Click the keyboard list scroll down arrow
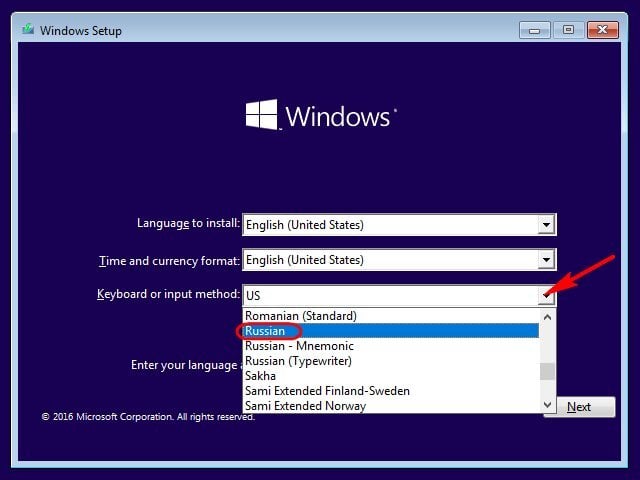640x480 pixels. [547, 404]
